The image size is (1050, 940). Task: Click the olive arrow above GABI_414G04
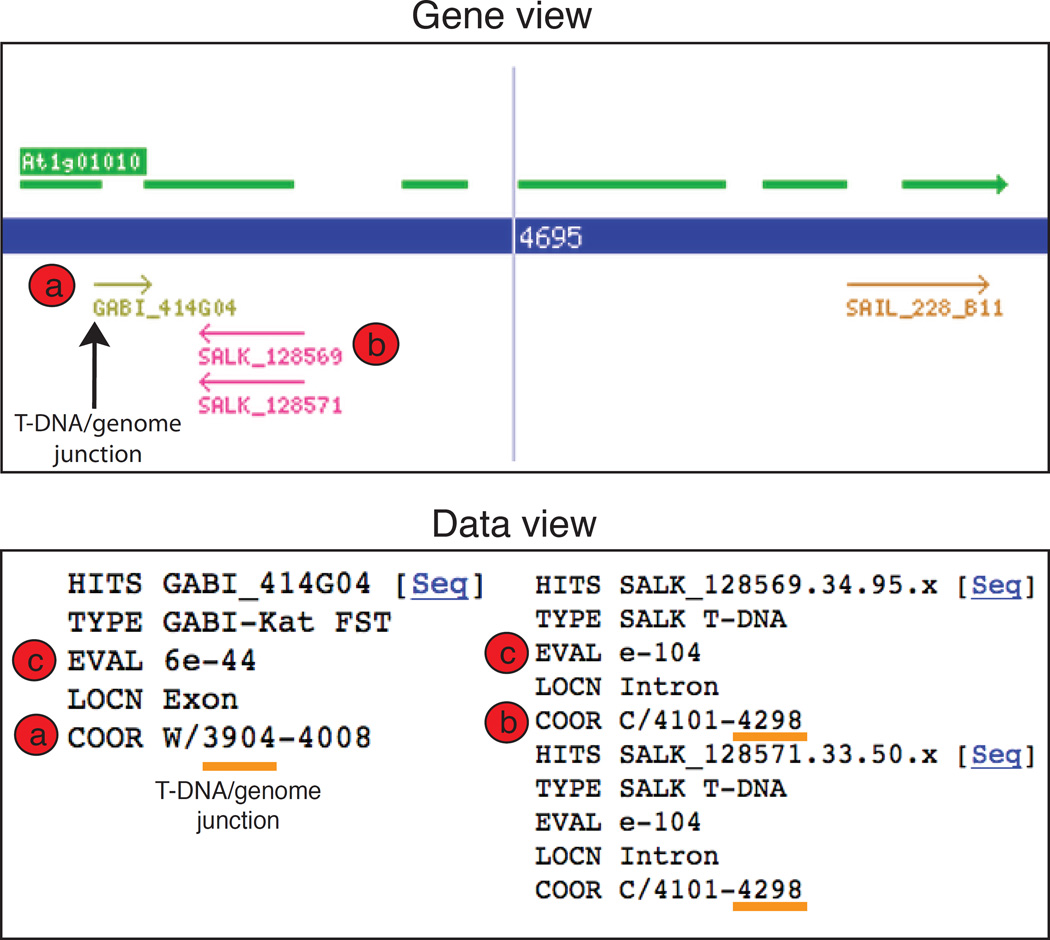pyautogui.click(x=123, y=285)
